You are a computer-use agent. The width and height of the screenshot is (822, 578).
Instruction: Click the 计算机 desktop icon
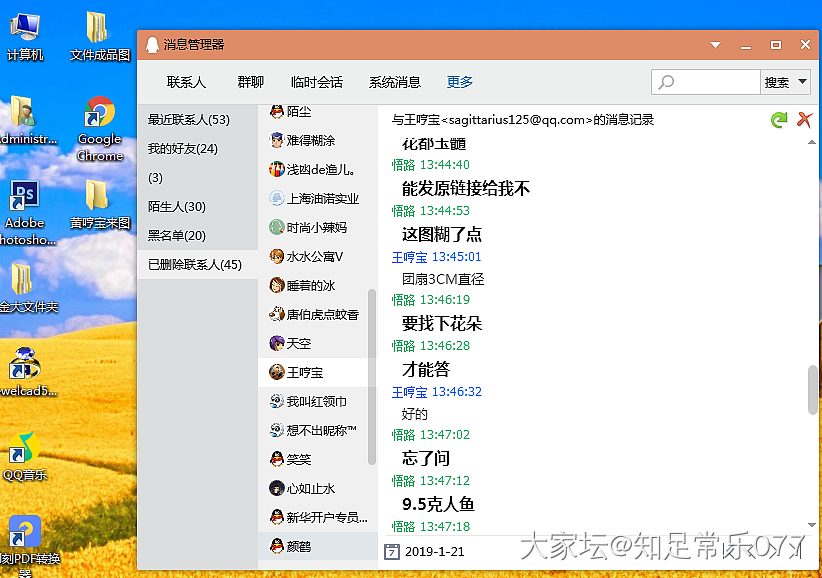click(24, 37)
